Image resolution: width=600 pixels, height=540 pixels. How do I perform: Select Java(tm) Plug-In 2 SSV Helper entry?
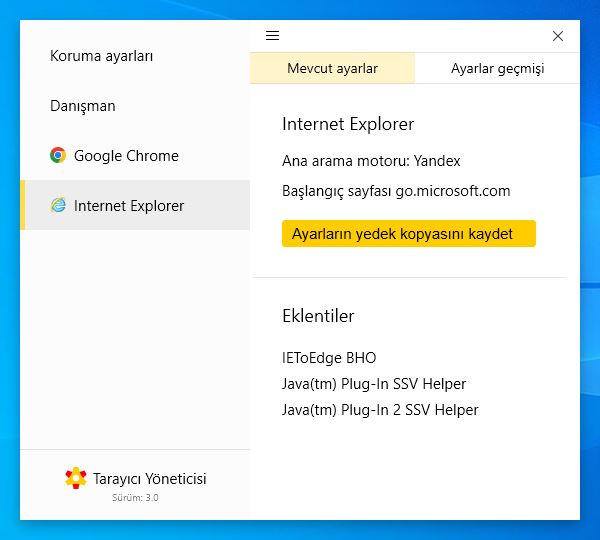(380, 410)
